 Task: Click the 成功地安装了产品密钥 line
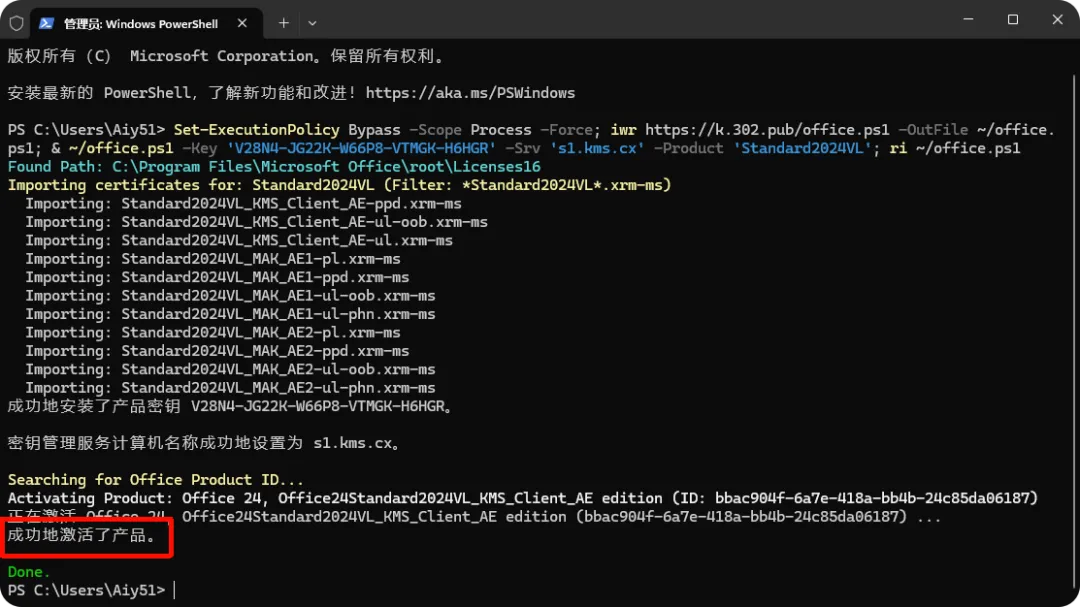[230, 407]
